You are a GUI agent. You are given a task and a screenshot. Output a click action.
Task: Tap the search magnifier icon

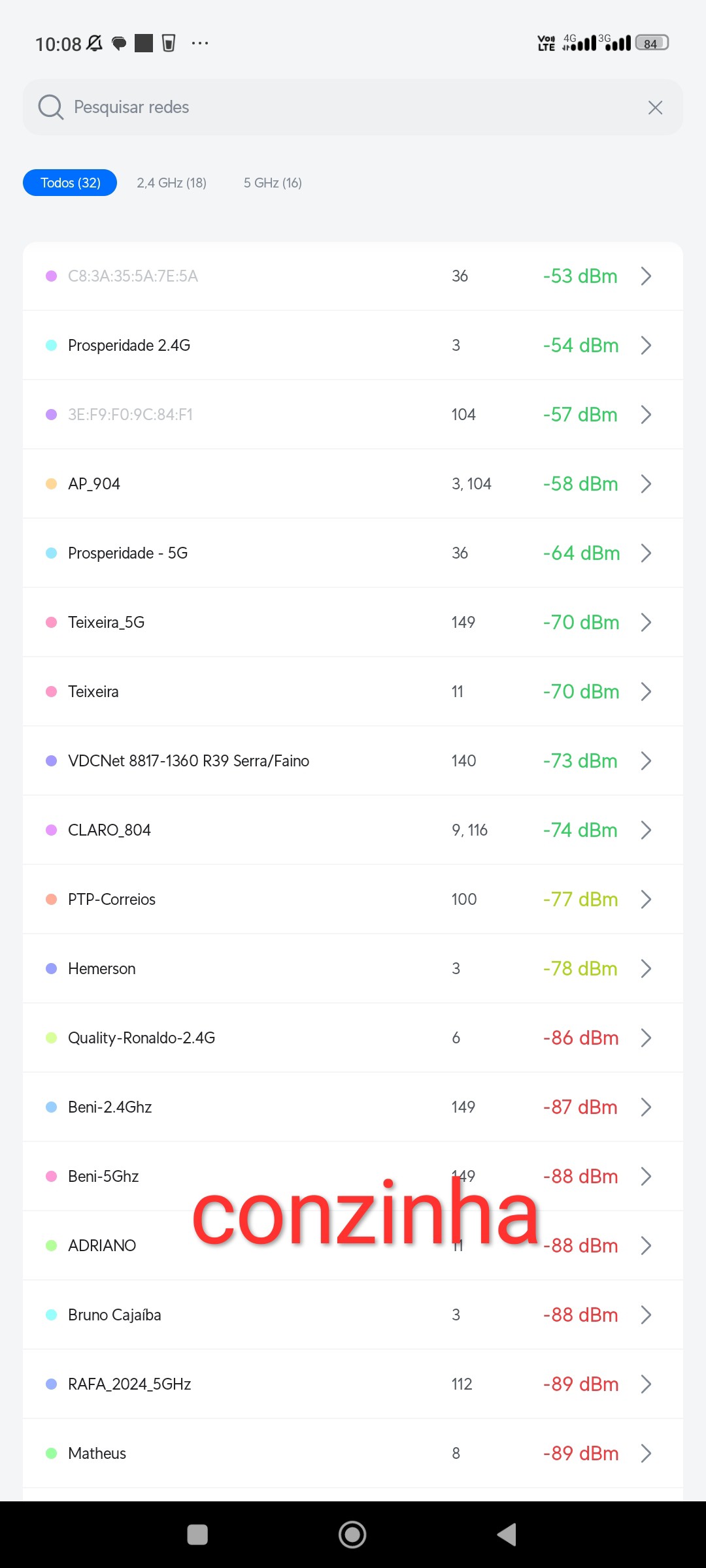pyautogui.click(x=50, y=107)
